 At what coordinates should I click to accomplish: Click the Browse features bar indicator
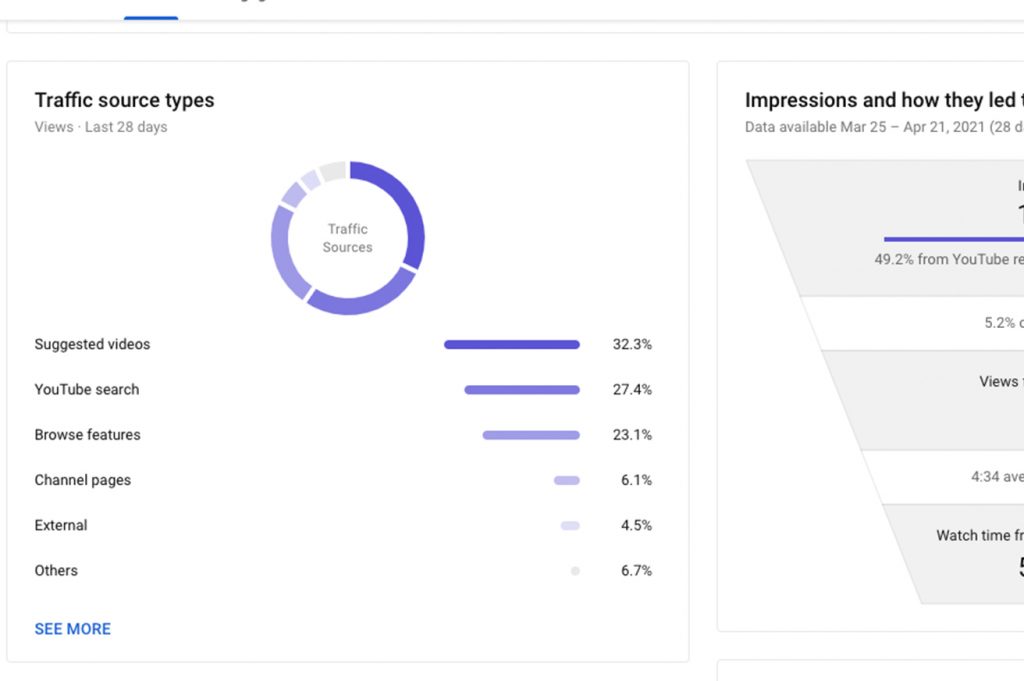pos(530,435)
